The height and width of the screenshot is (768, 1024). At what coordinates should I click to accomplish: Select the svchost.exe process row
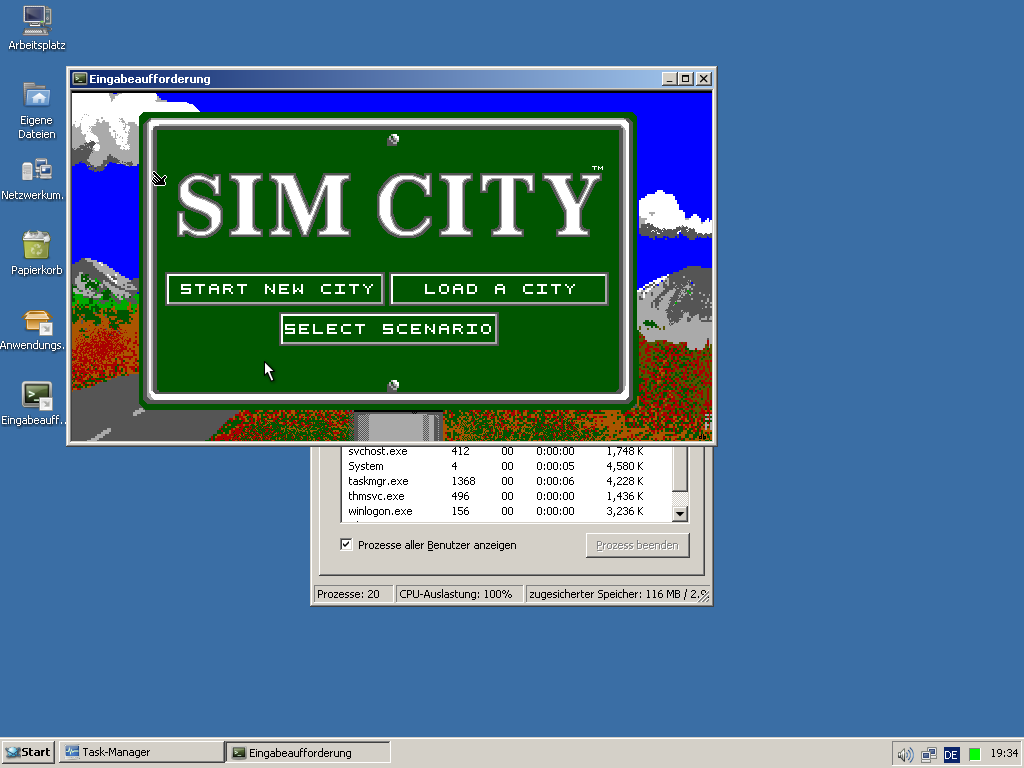coord(506,451)
